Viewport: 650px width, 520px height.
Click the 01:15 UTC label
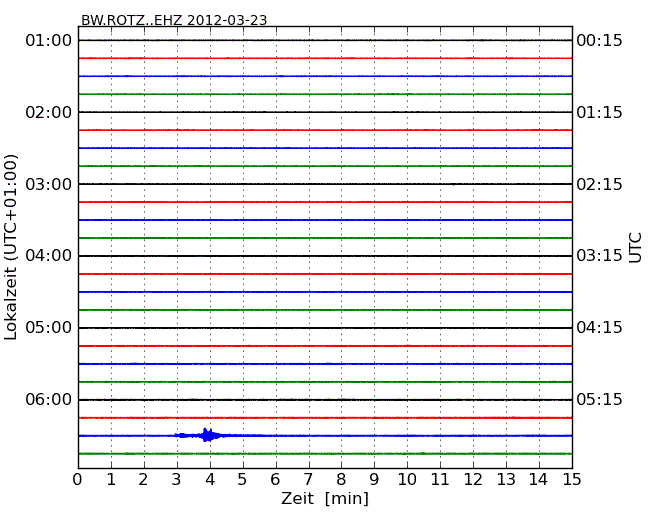click(599, 112)
